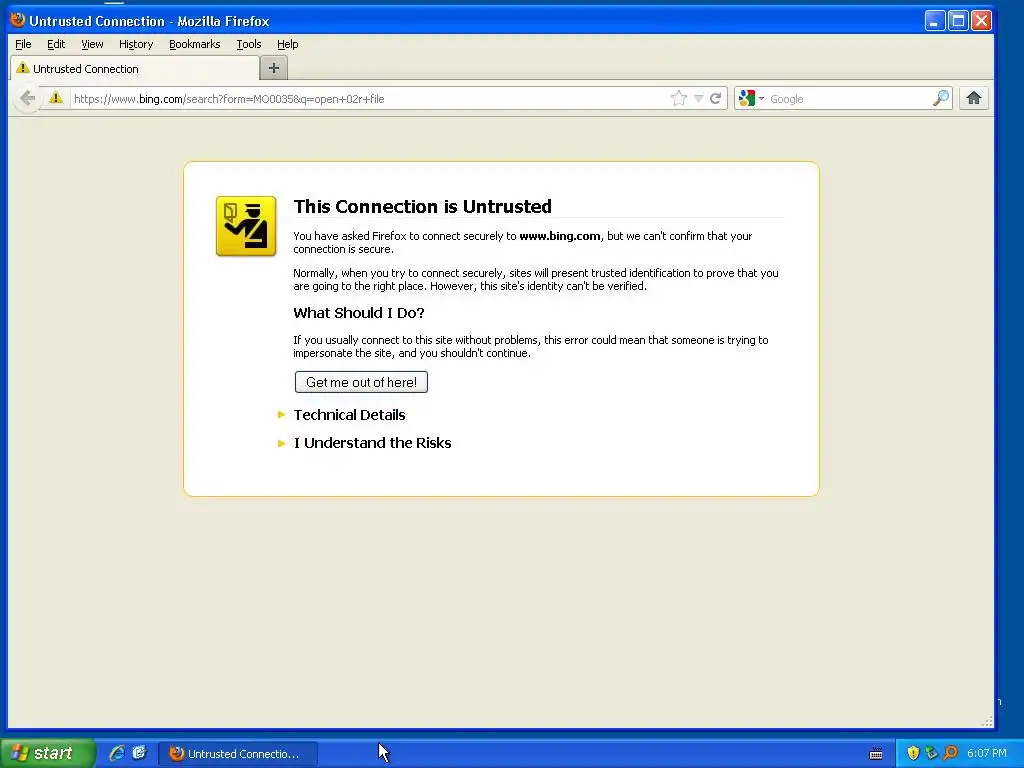
Task: Open the Edit menu
Action: tap(56, 44)
